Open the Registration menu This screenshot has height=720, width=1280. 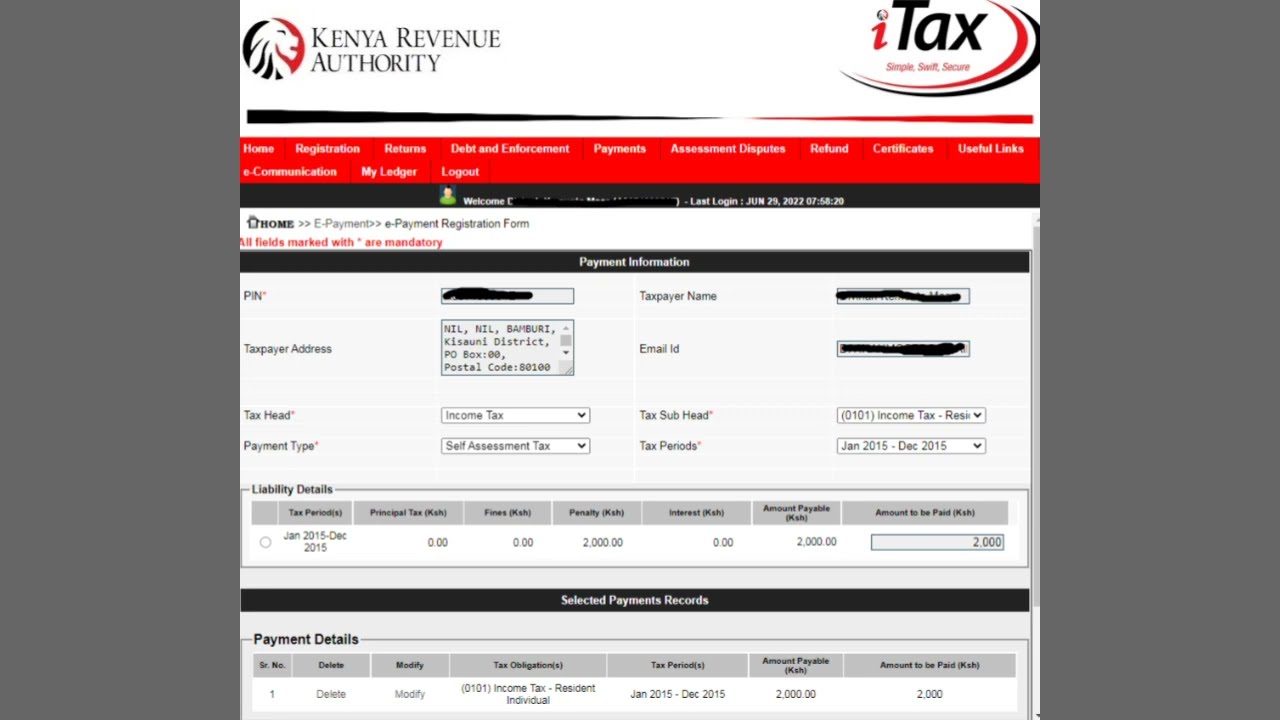click(327, 148)
